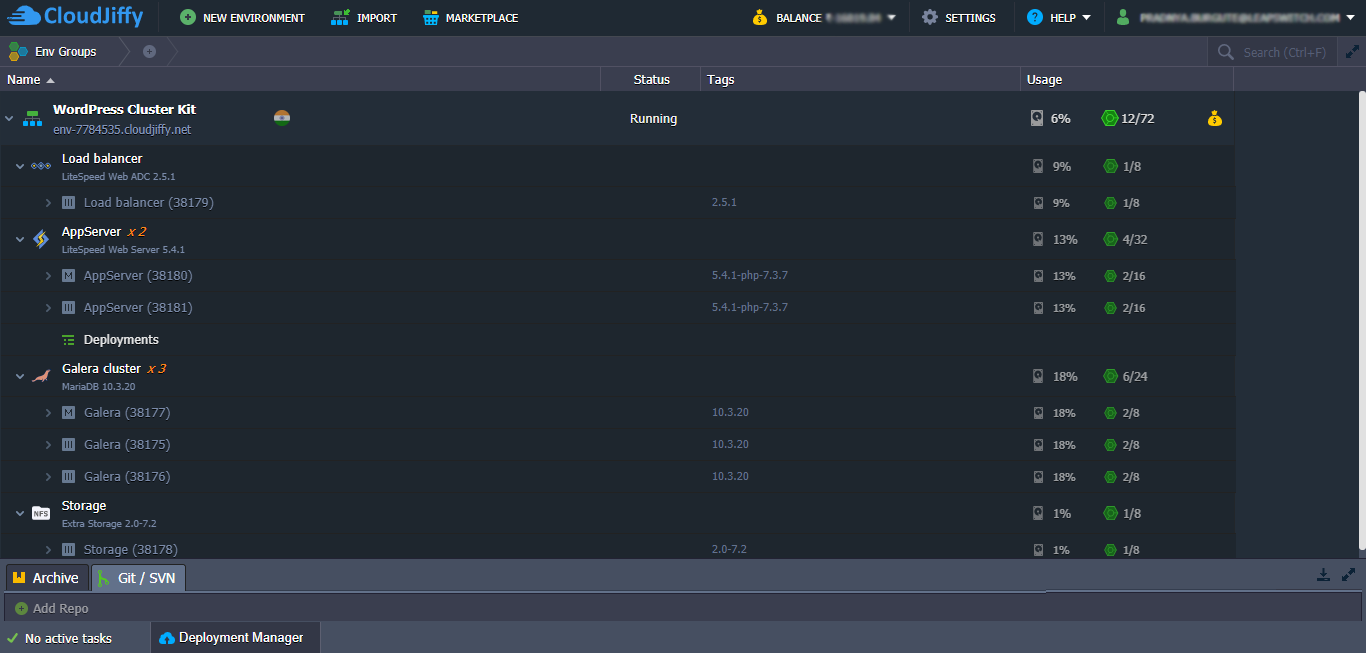Click the cloudlet icon showing 12/72 usage
The height and width of the screenshot is (653, 1366).
[1109, 118]
